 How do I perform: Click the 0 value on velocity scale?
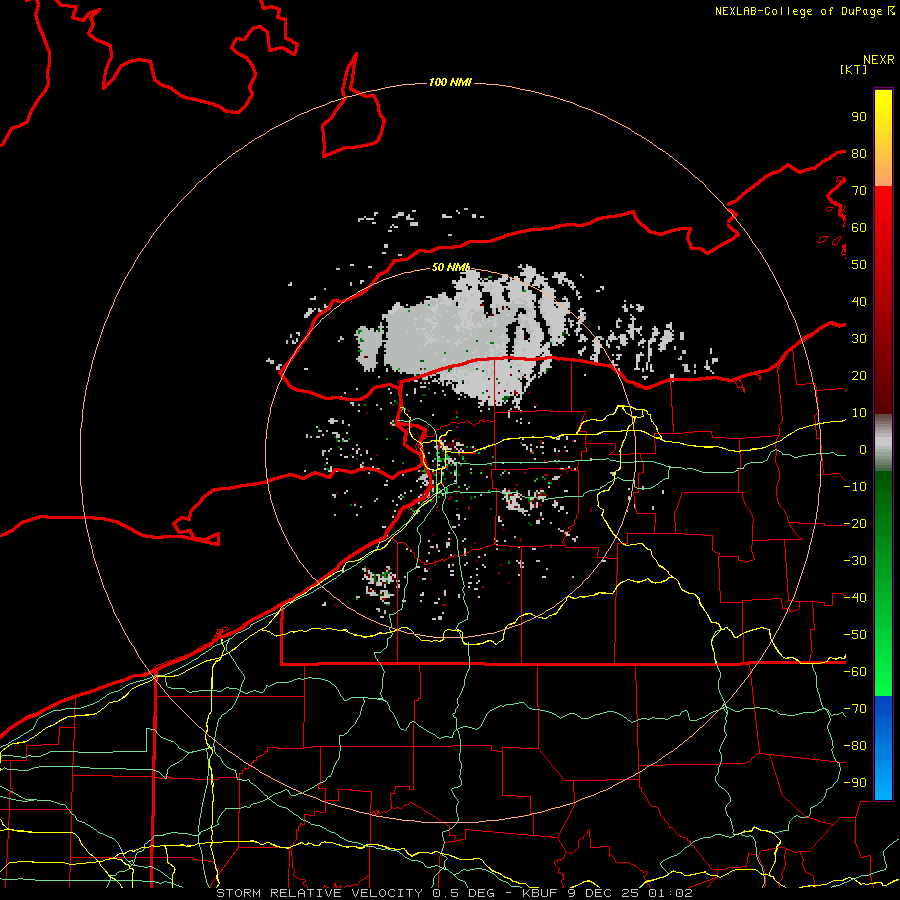pos(863,450)
